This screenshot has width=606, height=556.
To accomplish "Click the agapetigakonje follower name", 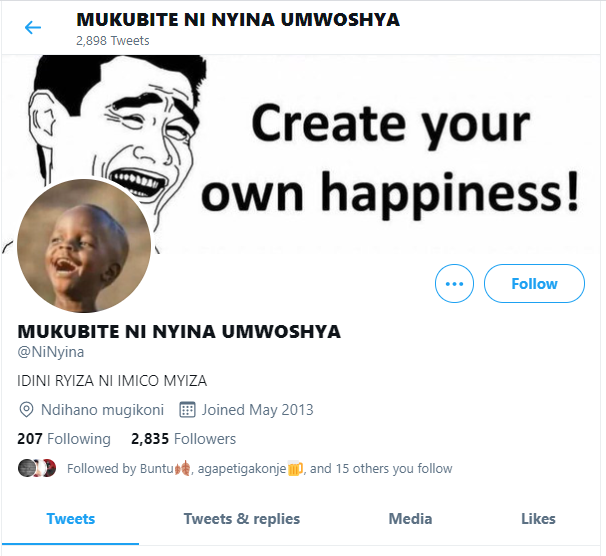I will (x=236, y=468).
